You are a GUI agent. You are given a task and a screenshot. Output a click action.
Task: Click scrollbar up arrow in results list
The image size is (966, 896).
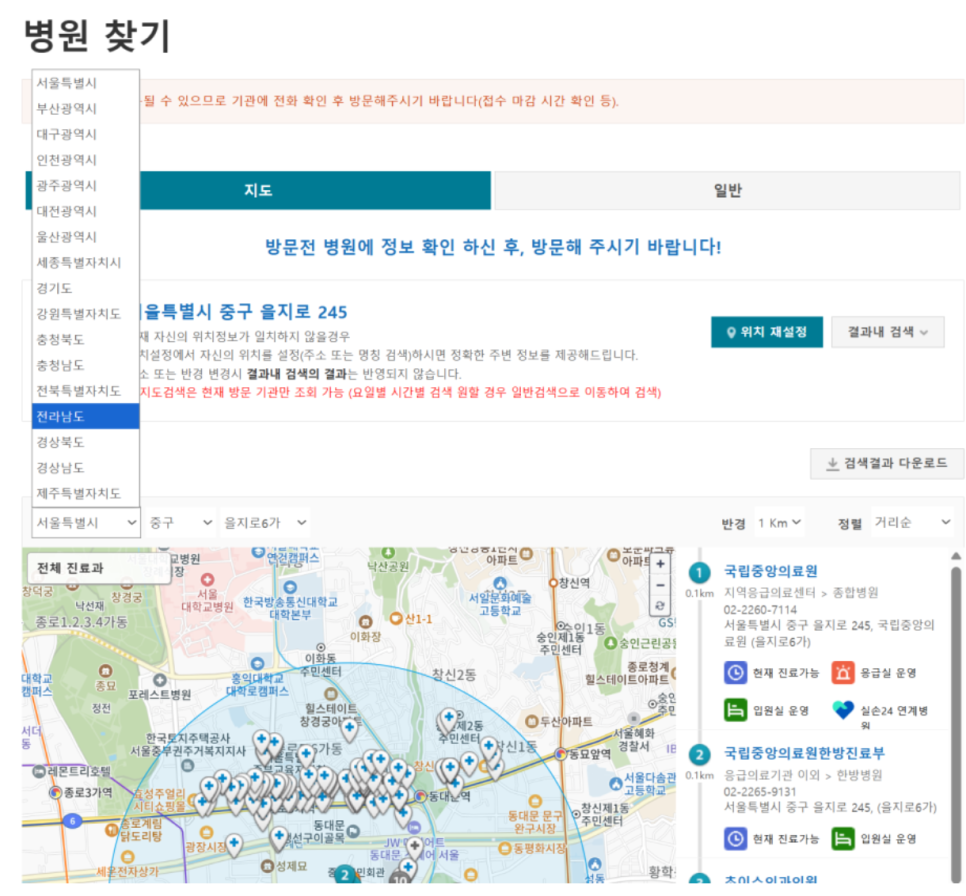(x=956, y=556)
